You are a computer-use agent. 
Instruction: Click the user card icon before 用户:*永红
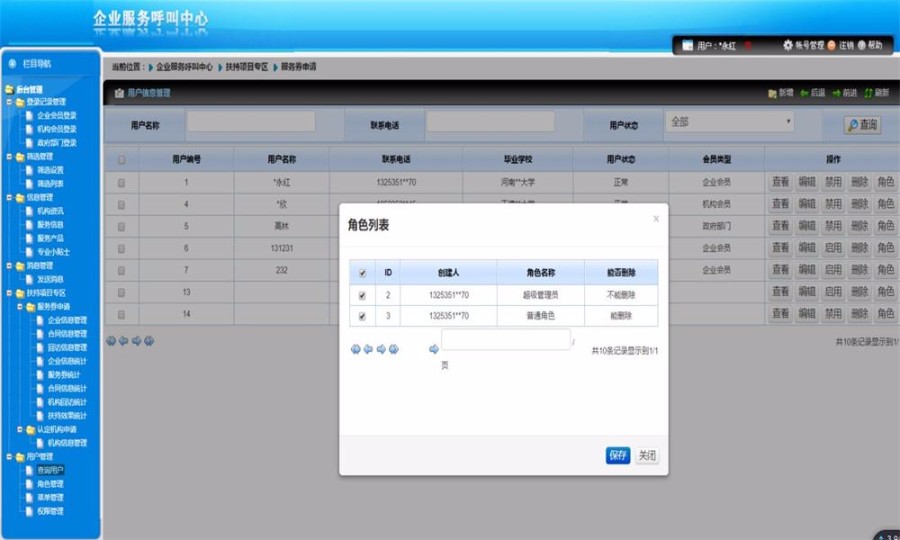tap(688, 45)
